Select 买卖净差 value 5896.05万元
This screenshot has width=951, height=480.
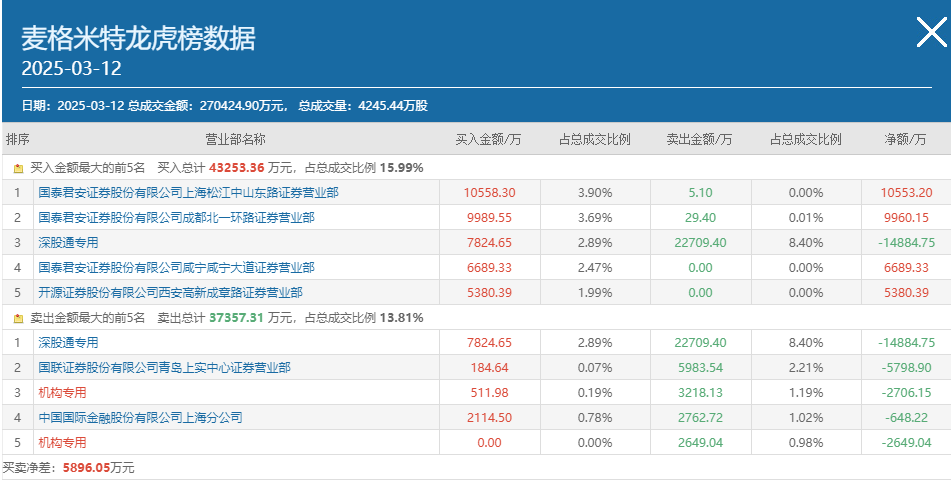coord(98,468)
